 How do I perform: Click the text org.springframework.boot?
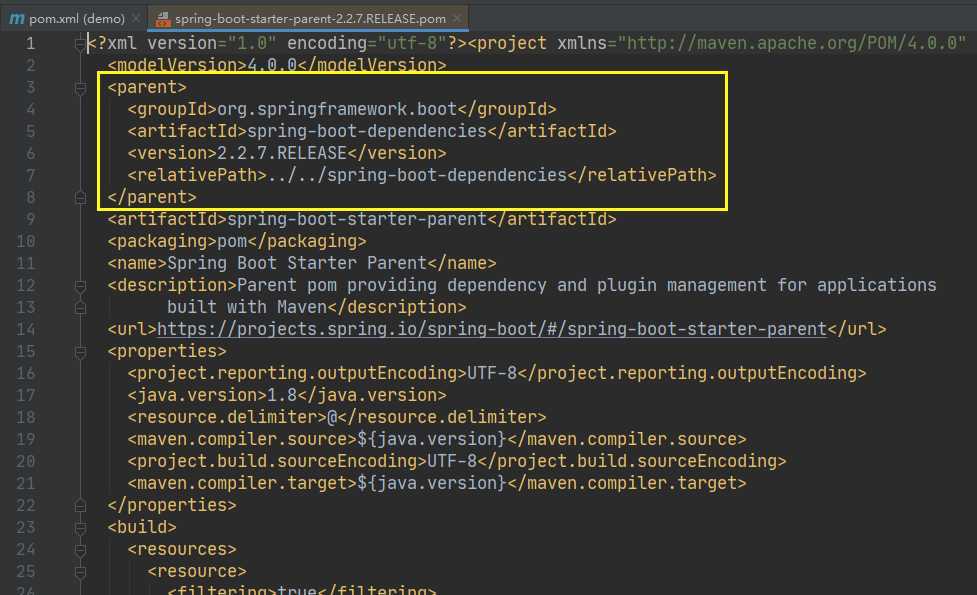click(337, 109)
